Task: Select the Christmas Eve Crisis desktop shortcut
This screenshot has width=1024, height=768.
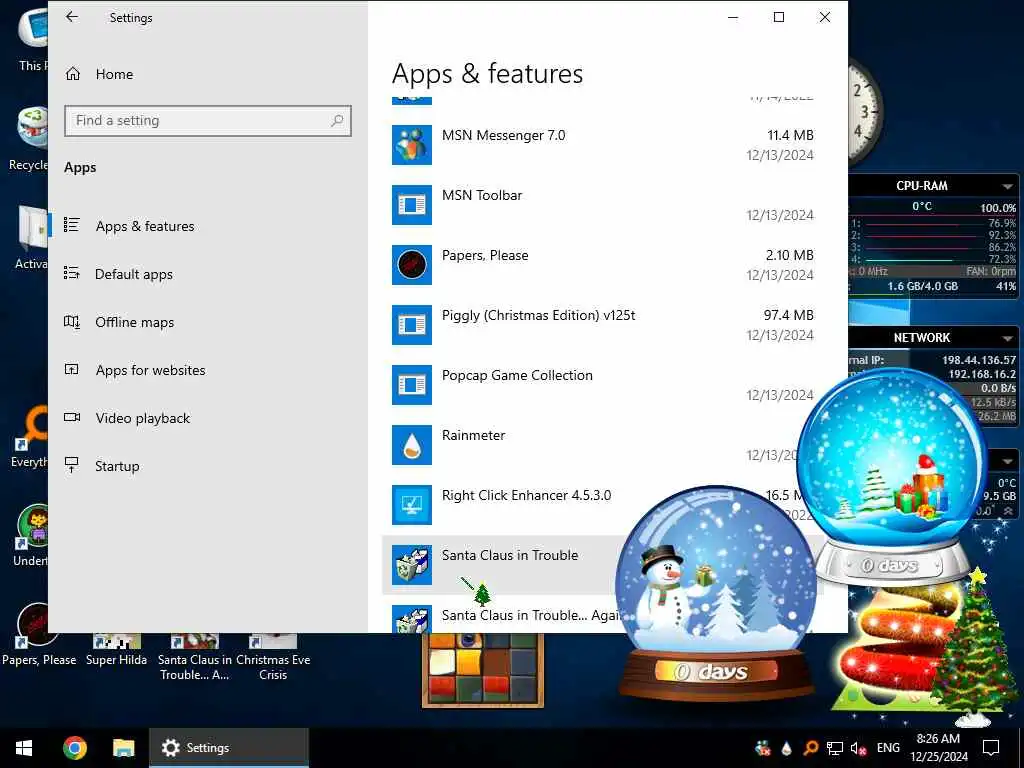Action: pyautogui.click(x=273, y=656)
